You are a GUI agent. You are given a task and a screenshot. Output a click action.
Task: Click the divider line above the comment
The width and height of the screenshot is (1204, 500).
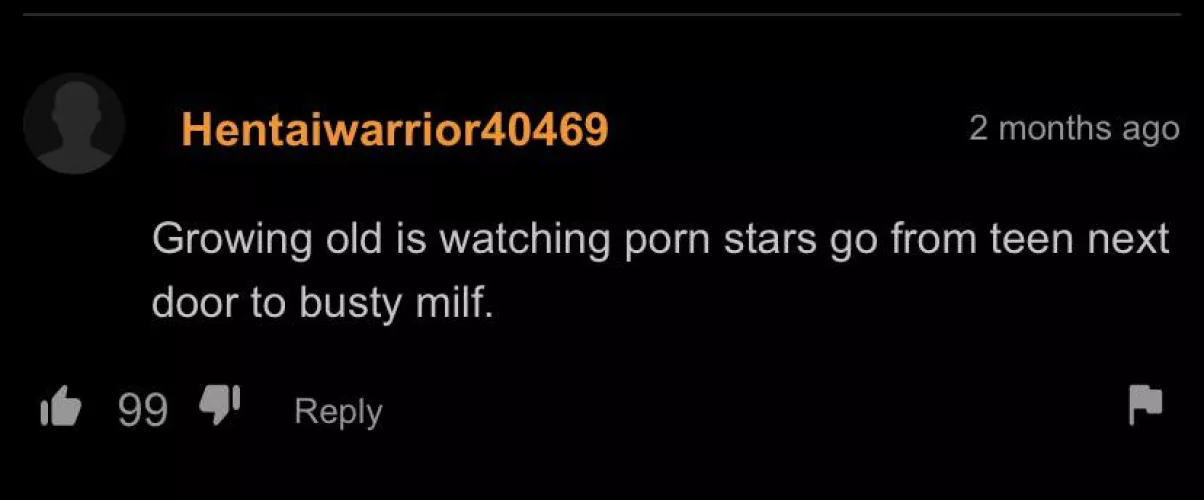click(602, 15)
